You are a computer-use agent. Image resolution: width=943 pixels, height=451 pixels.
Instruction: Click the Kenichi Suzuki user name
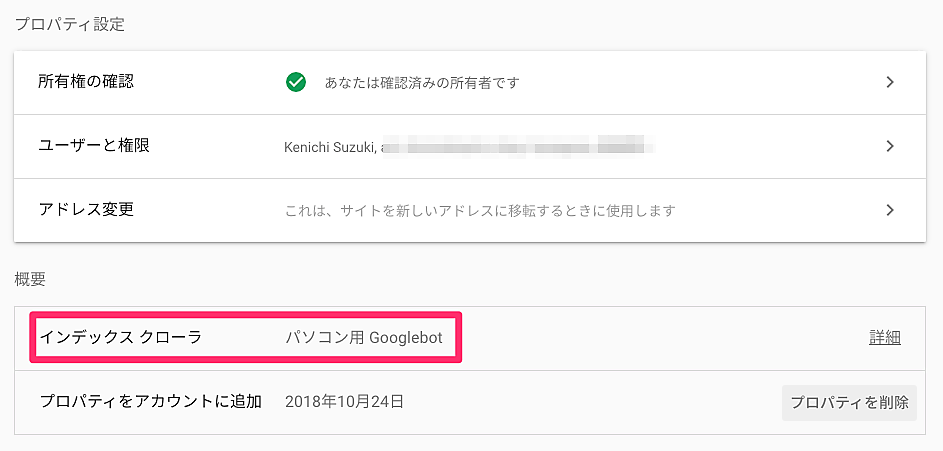330,147
